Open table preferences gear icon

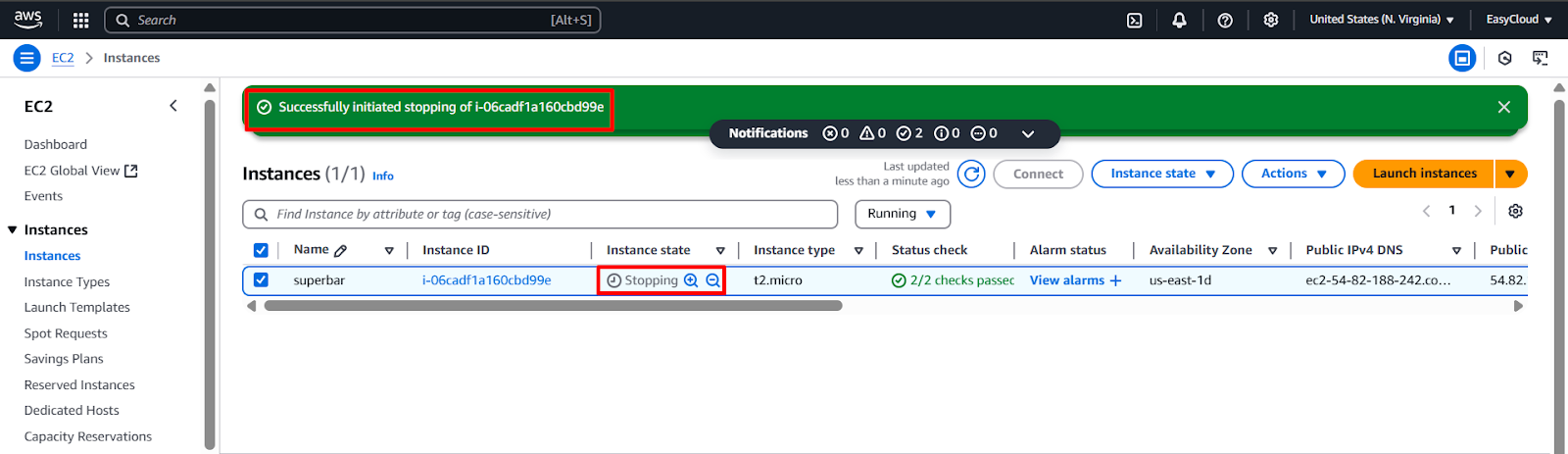1515,211
